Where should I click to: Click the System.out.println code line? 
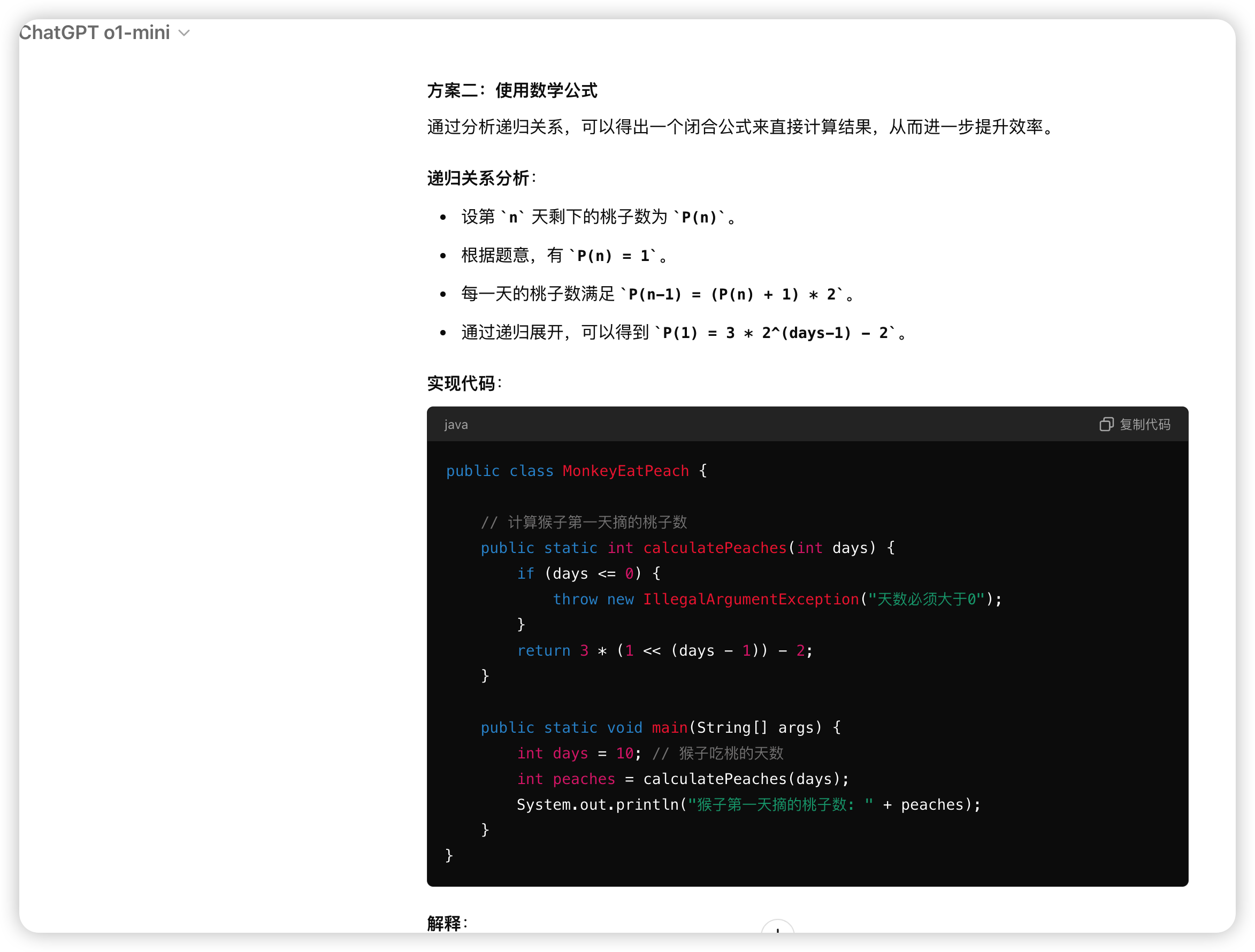(748, 804)
